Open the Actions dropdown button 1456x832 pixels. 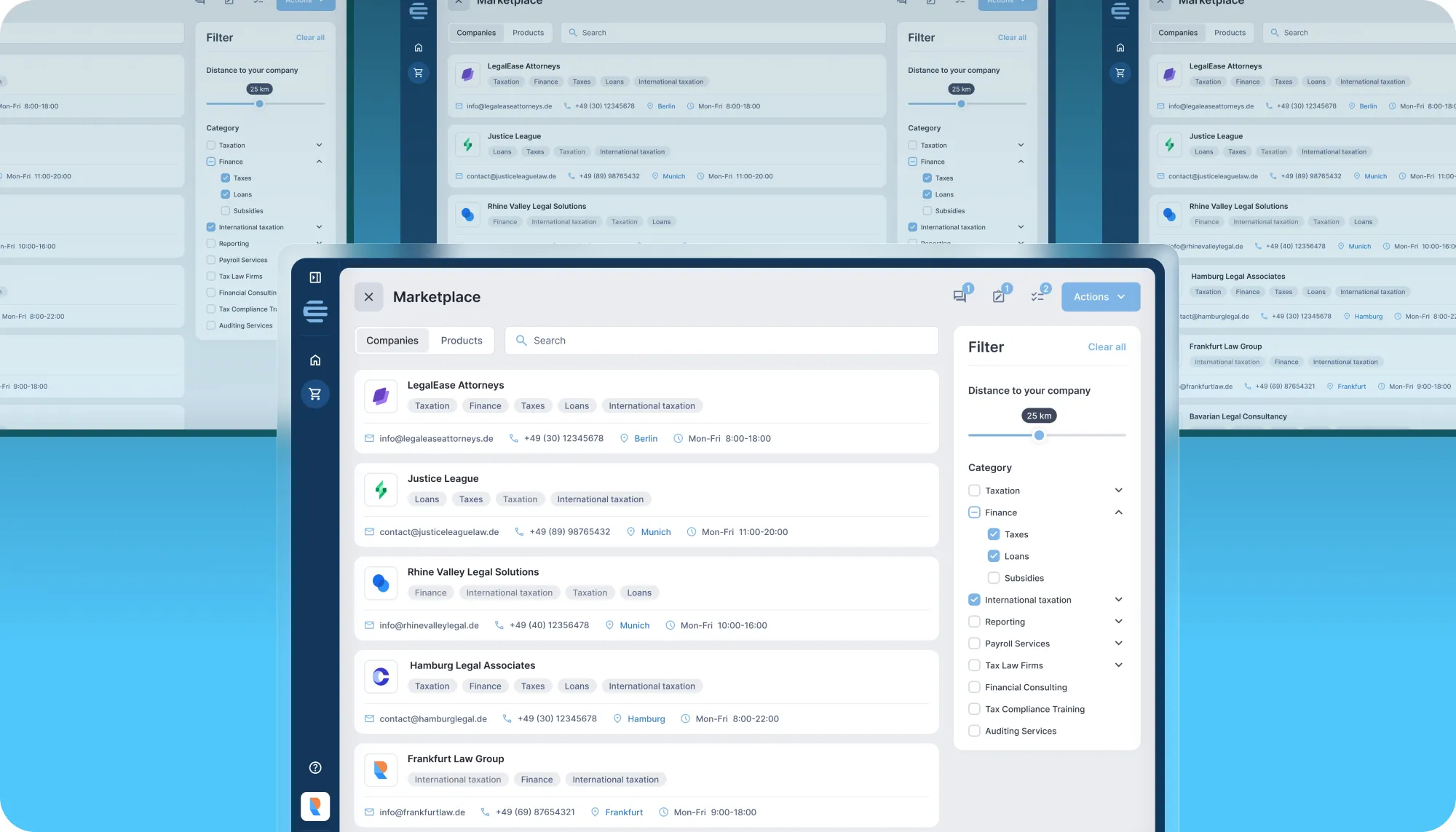coord(1100,297)
